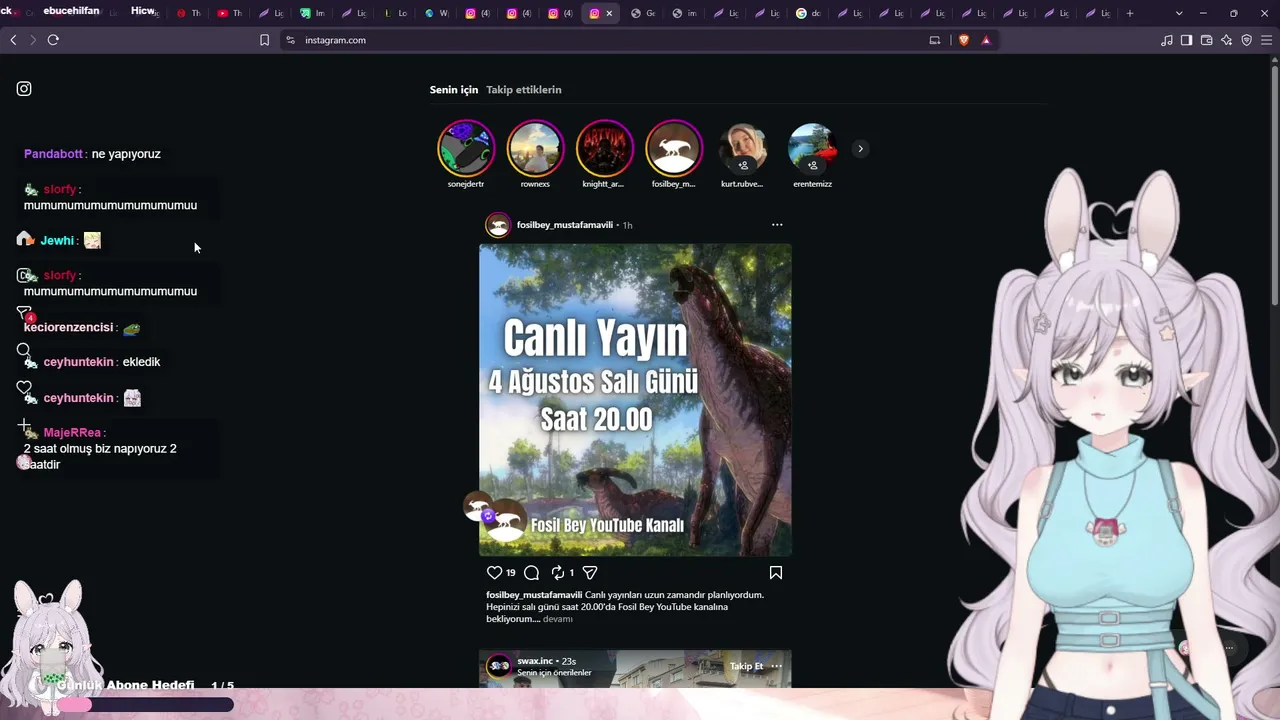View the rownexs story

[x=535, y=149]
